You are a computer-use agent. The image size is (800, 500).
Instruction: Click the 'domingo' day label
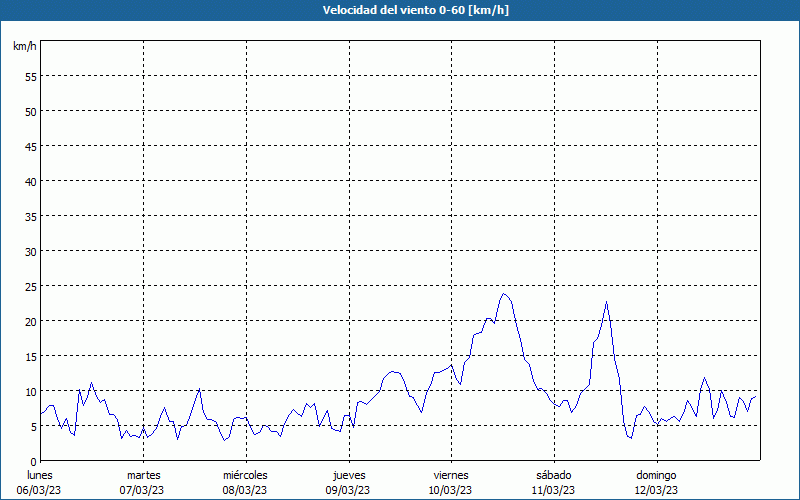(657, 475)
